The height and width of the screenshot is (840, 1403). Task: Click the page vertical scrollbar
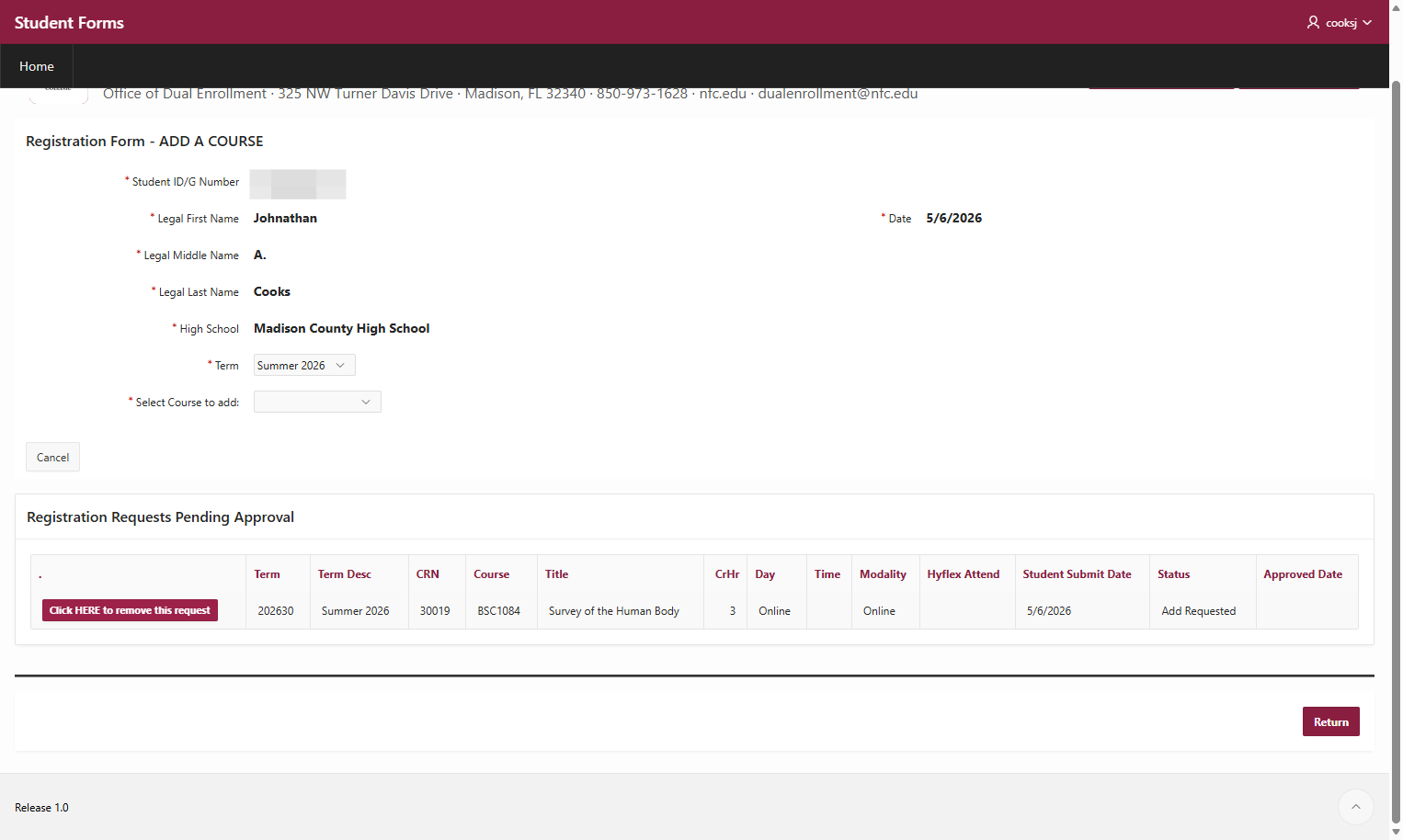[x=1396, y=450]
